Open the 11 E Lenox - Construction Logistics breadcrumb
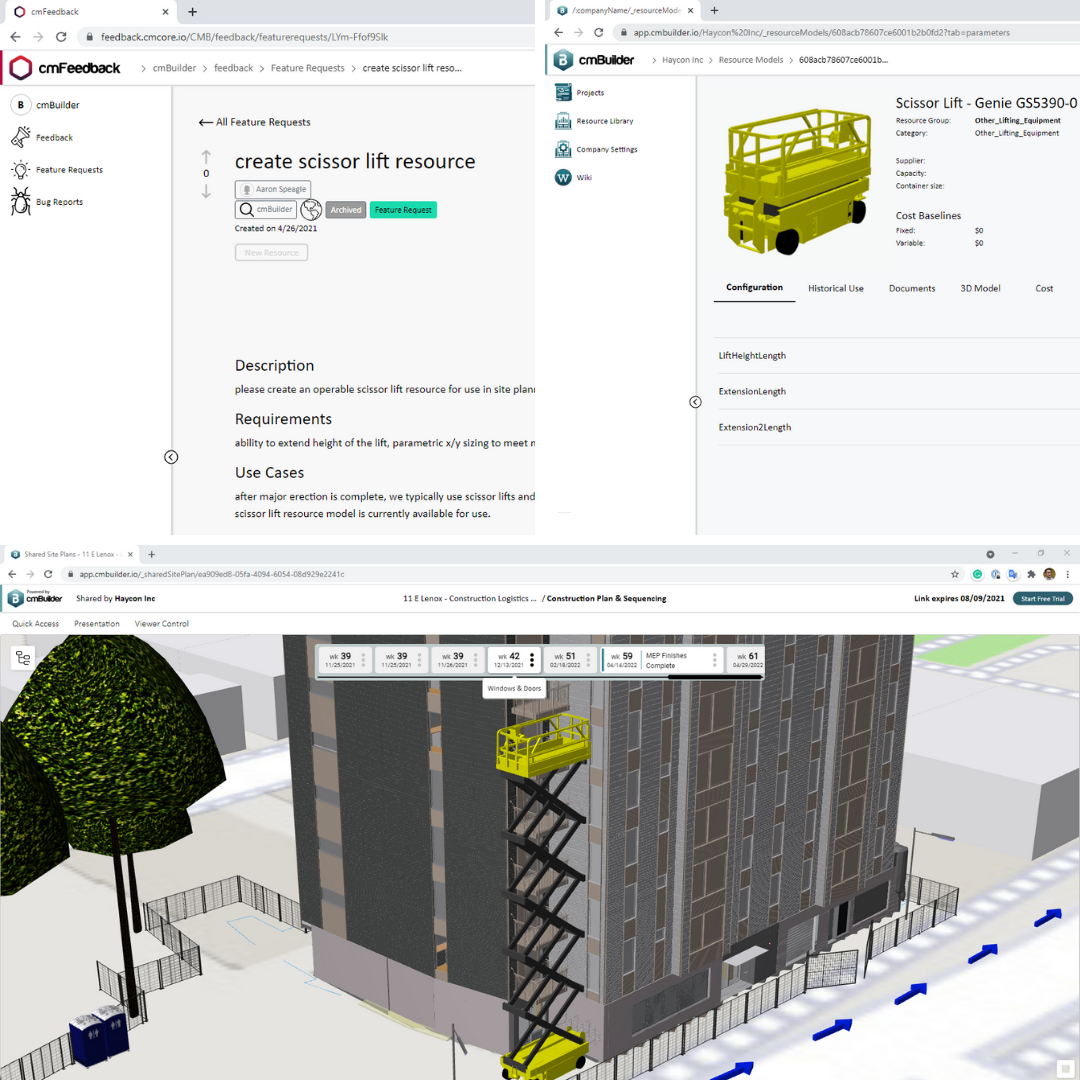The image size is (1080, 1080). click(x=469, y=599)
